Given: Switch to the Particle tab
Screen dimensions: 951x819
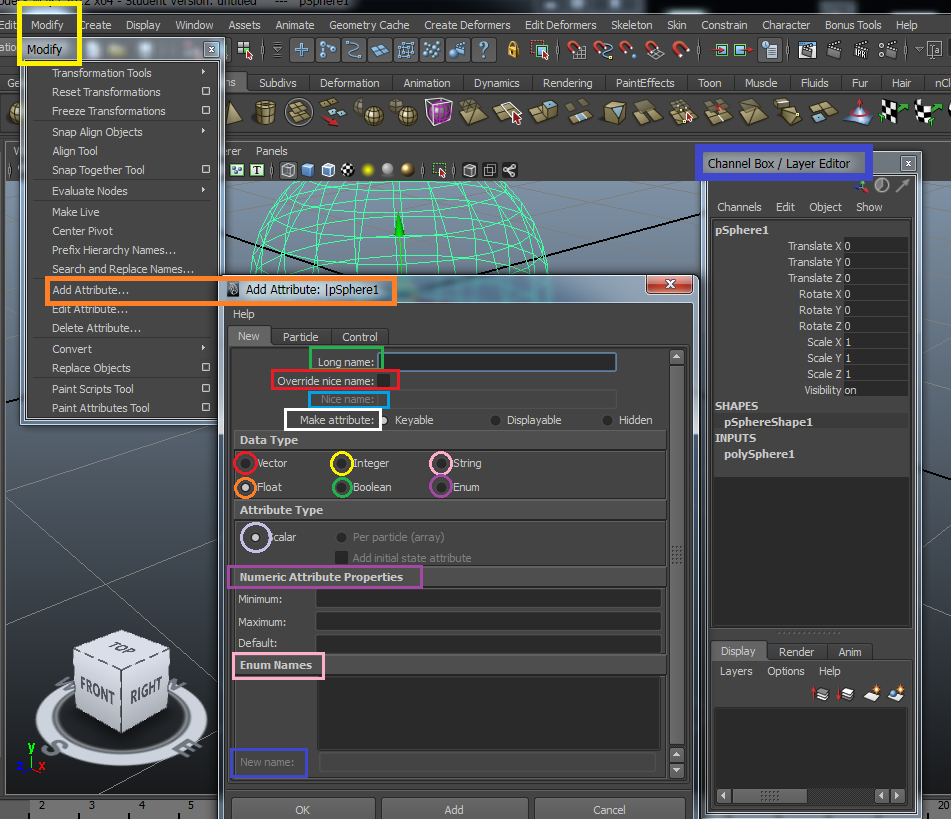Looking at the screenshot, I should click(x=300, y=337).
